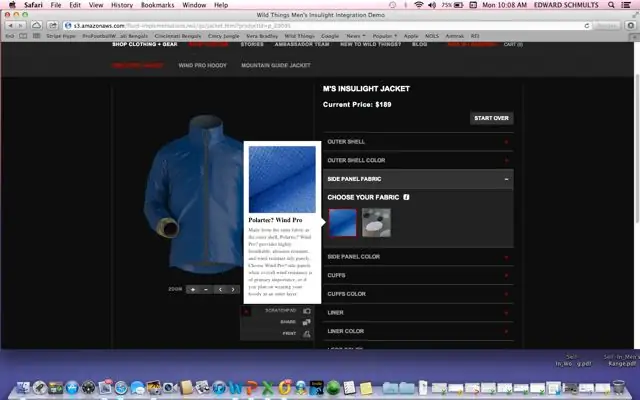Rotate jacket view with left arrow
This screenshot has height=400, width=640.
(220, 289)
